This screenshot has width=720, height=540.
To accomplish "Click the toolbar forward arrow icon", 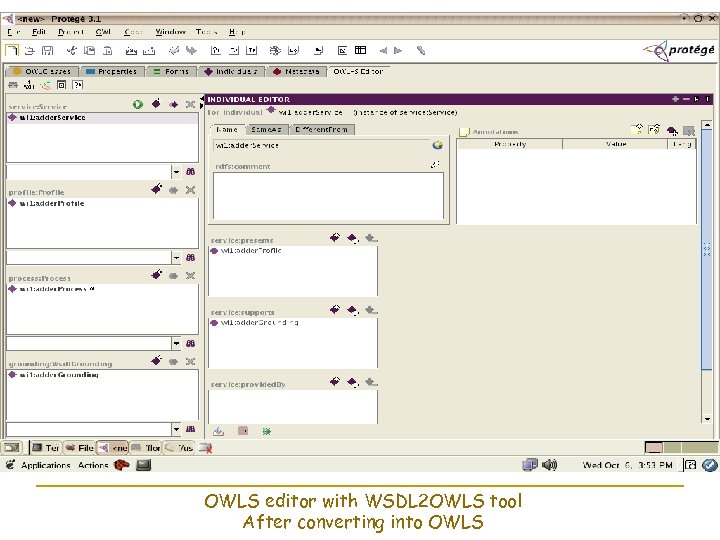I will click(x=398, y=51).
